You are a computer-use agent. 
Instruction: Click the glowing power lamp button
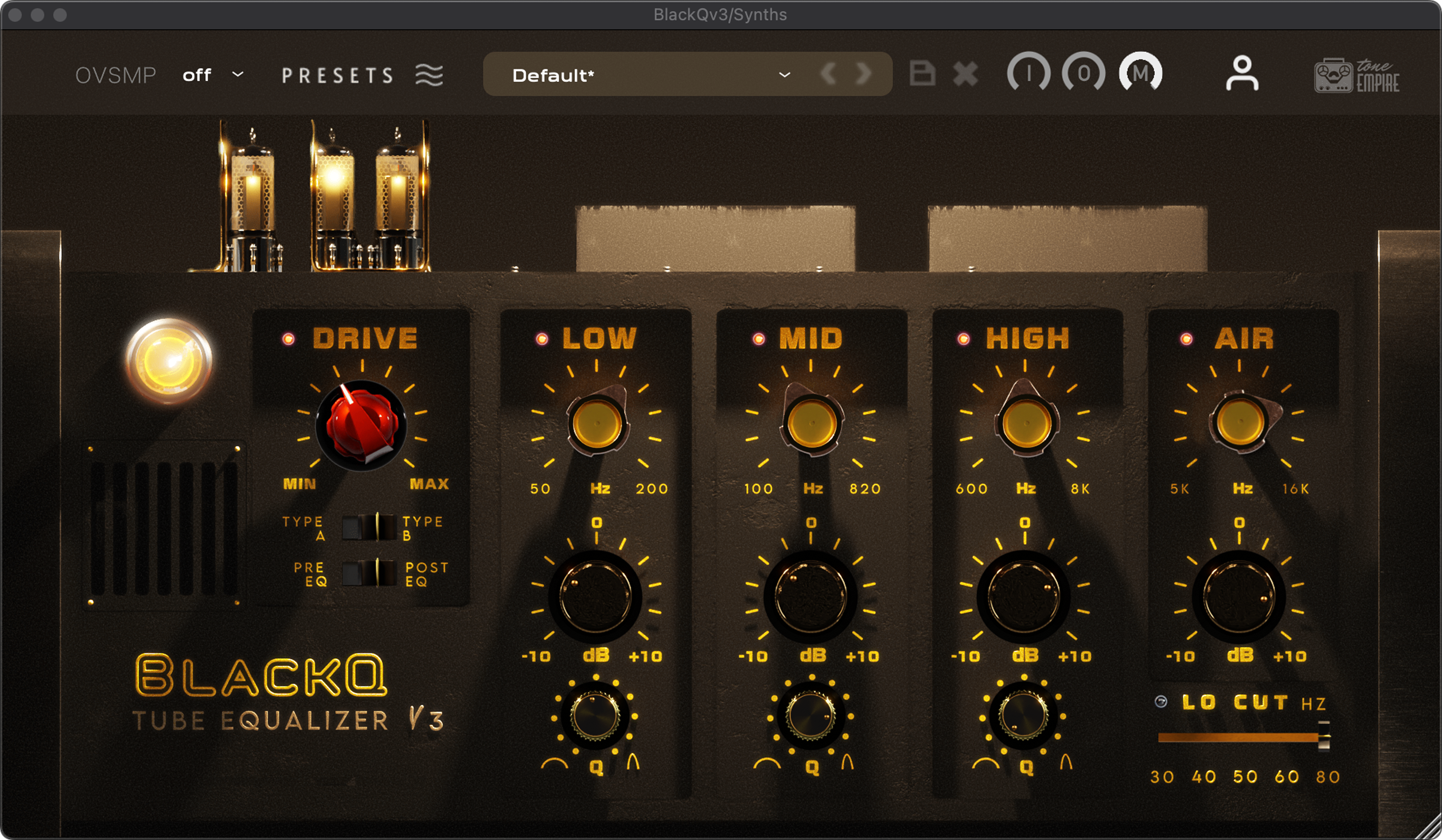point(169,361)
